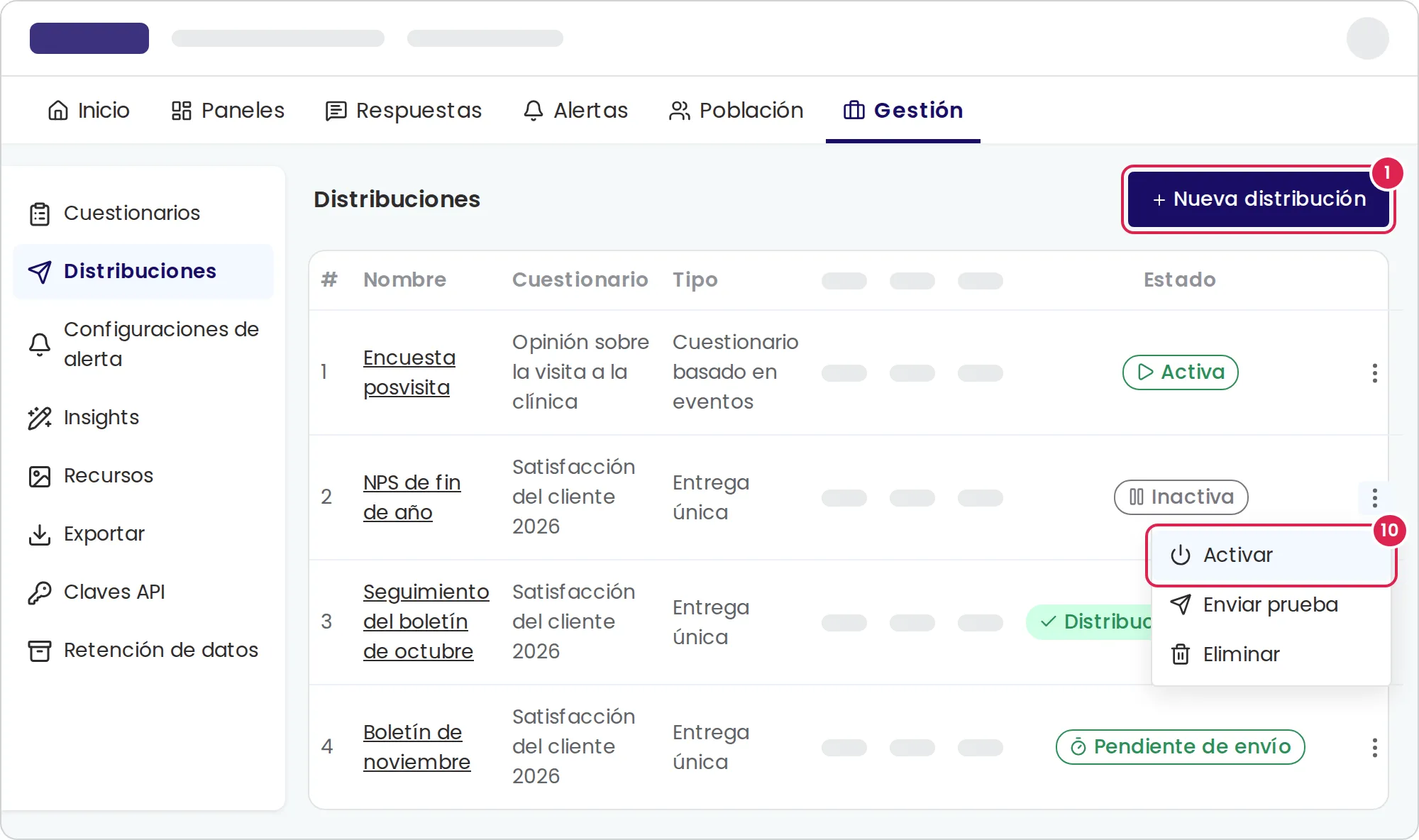Open the Encuesta posvisita link
Viewport: 1419px width, 840px height.
409,373
